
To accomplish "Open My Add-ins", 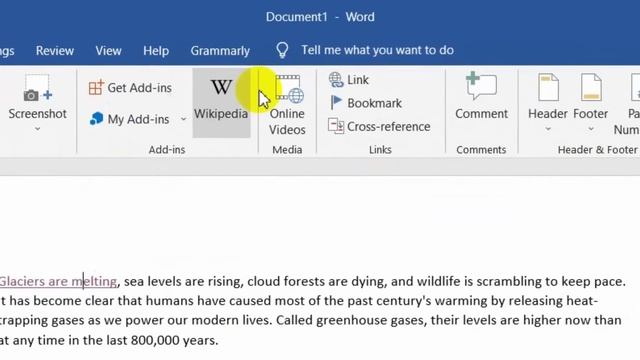I will [x=129, y=119].
